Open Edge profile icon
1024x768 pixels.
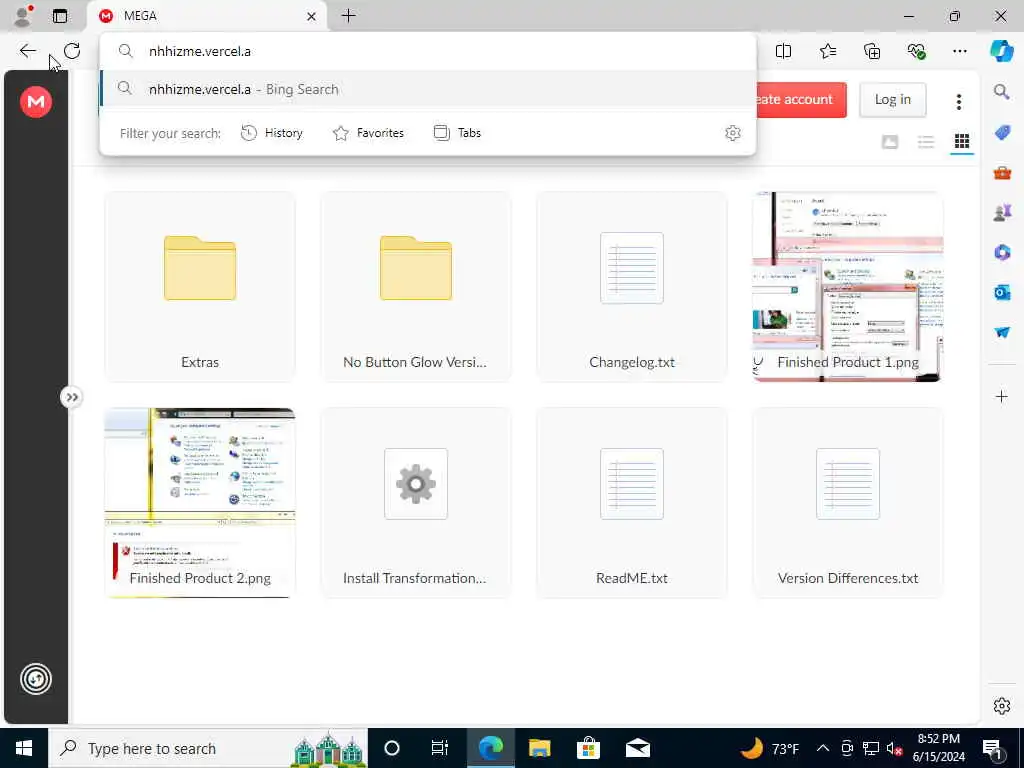click(23, 16)
